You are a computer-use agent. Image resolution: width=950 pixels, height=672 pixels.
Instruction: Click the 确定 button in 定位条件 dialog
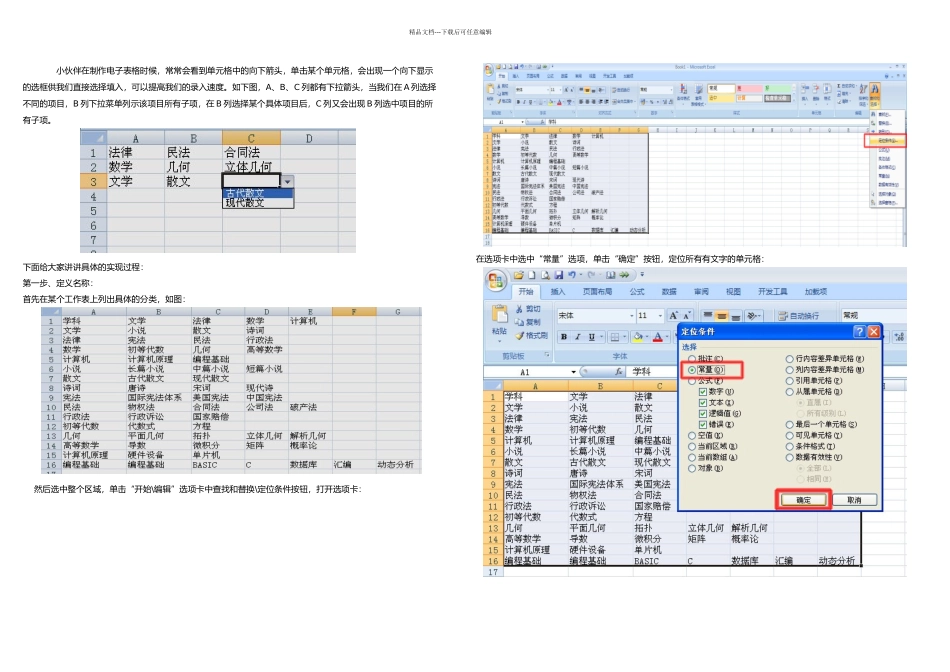(803, 500)
